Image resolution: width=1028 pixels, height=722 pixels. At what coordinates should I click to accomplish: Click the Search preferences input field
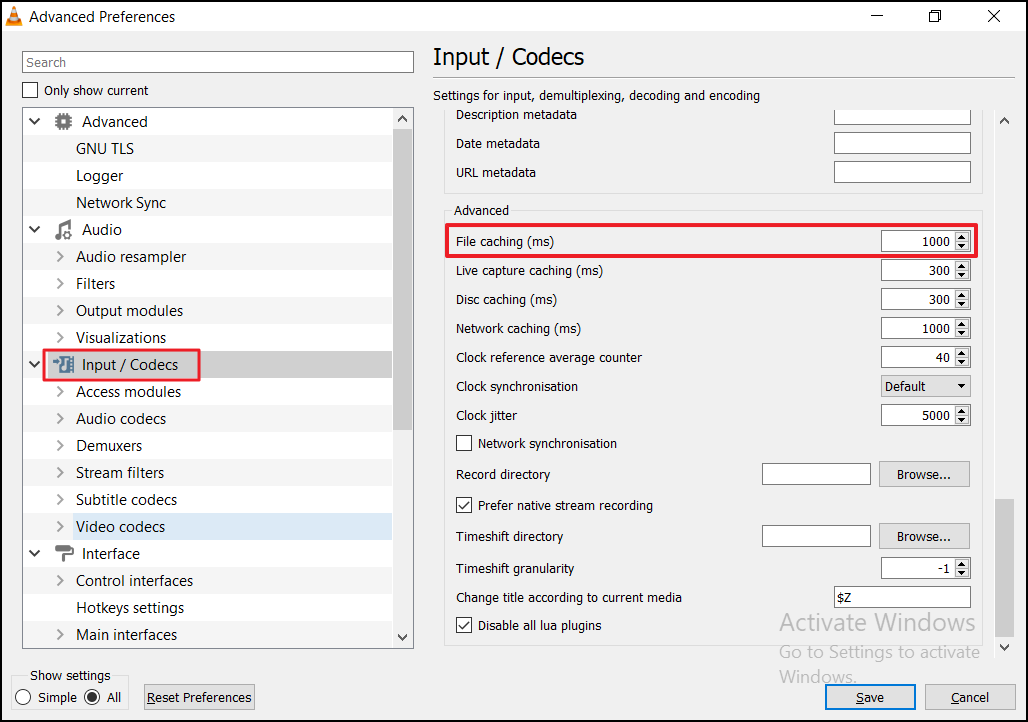218,62
